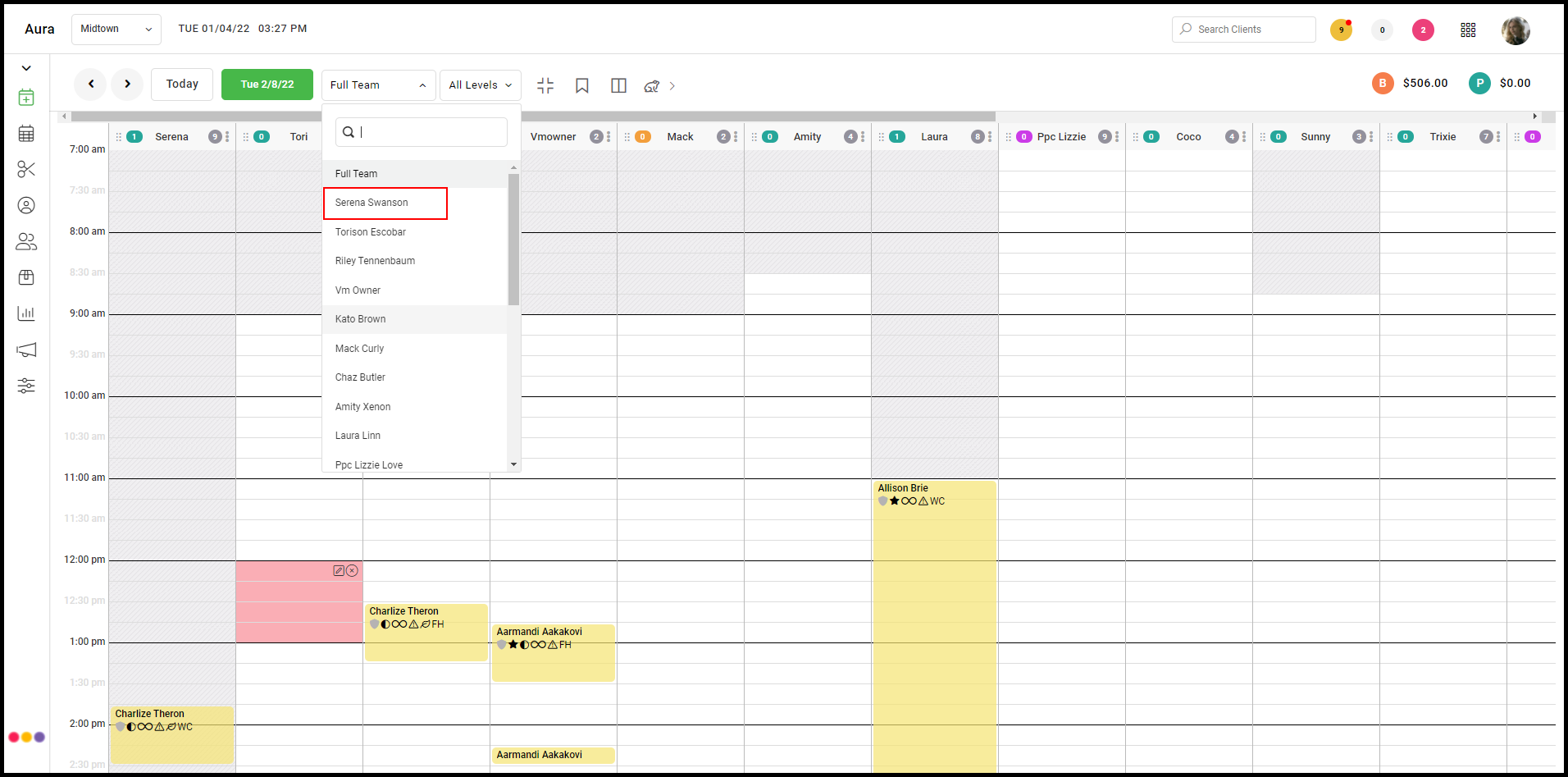Click the Today button
This screenshot has height=777, width=1568.
pos(182,85)
